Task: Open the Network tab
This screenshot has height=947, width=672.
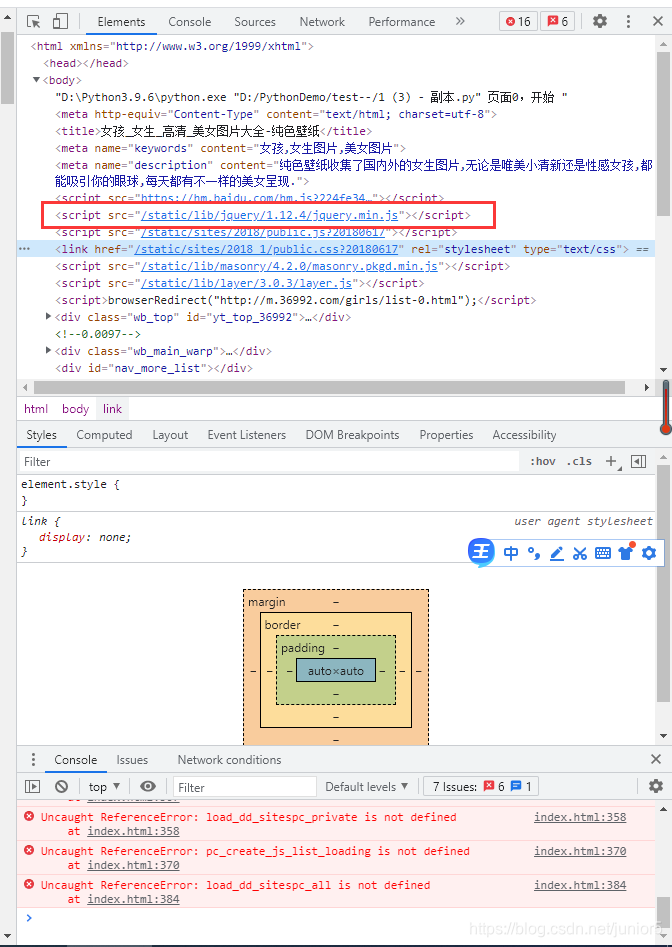Action: (x=322, y=22)
